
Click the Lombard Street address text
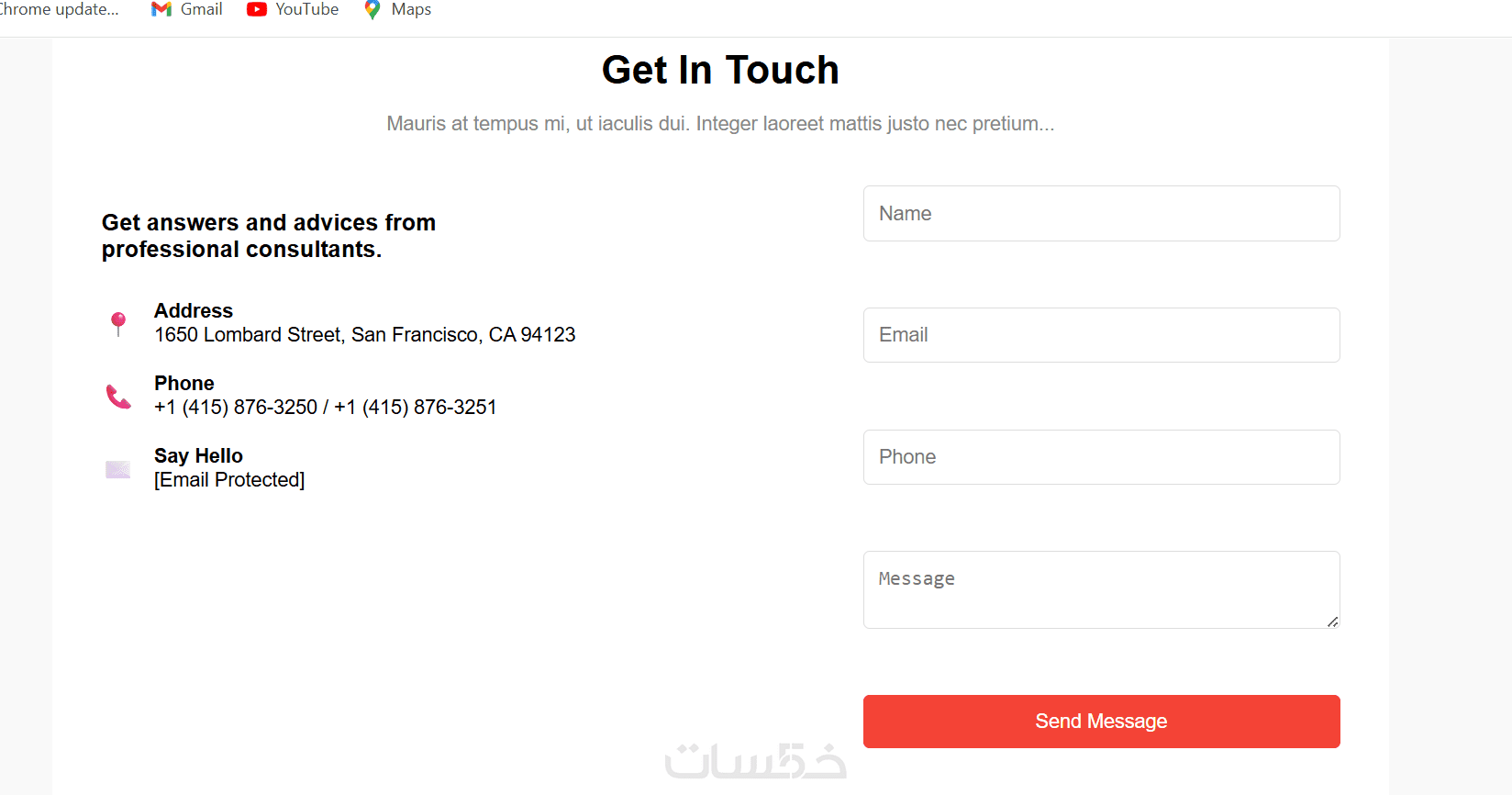click(x=364, y=335)
